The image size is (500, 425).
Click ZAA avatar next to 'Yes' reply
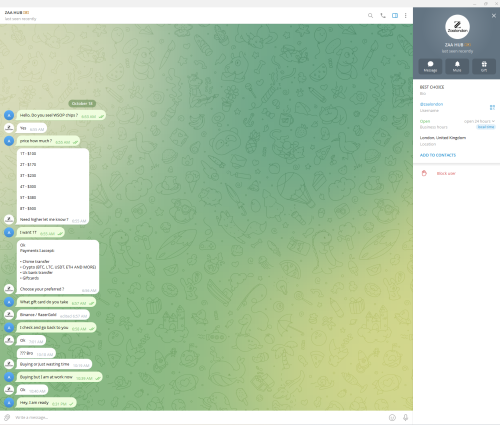click(x=9, y=128)
